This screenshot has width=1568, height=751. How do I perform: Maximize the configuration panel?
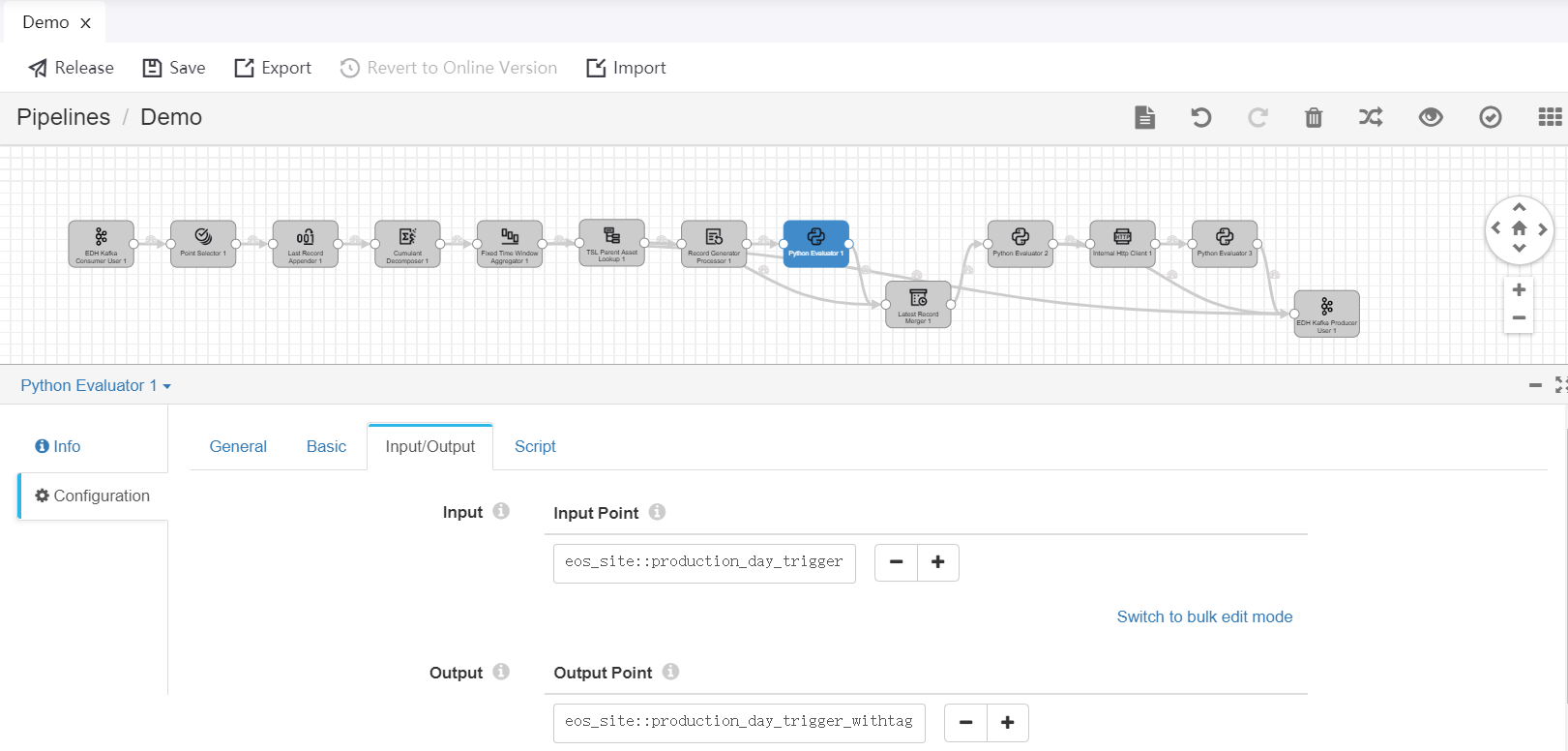pyautogui.click(x=1561, y=385)
